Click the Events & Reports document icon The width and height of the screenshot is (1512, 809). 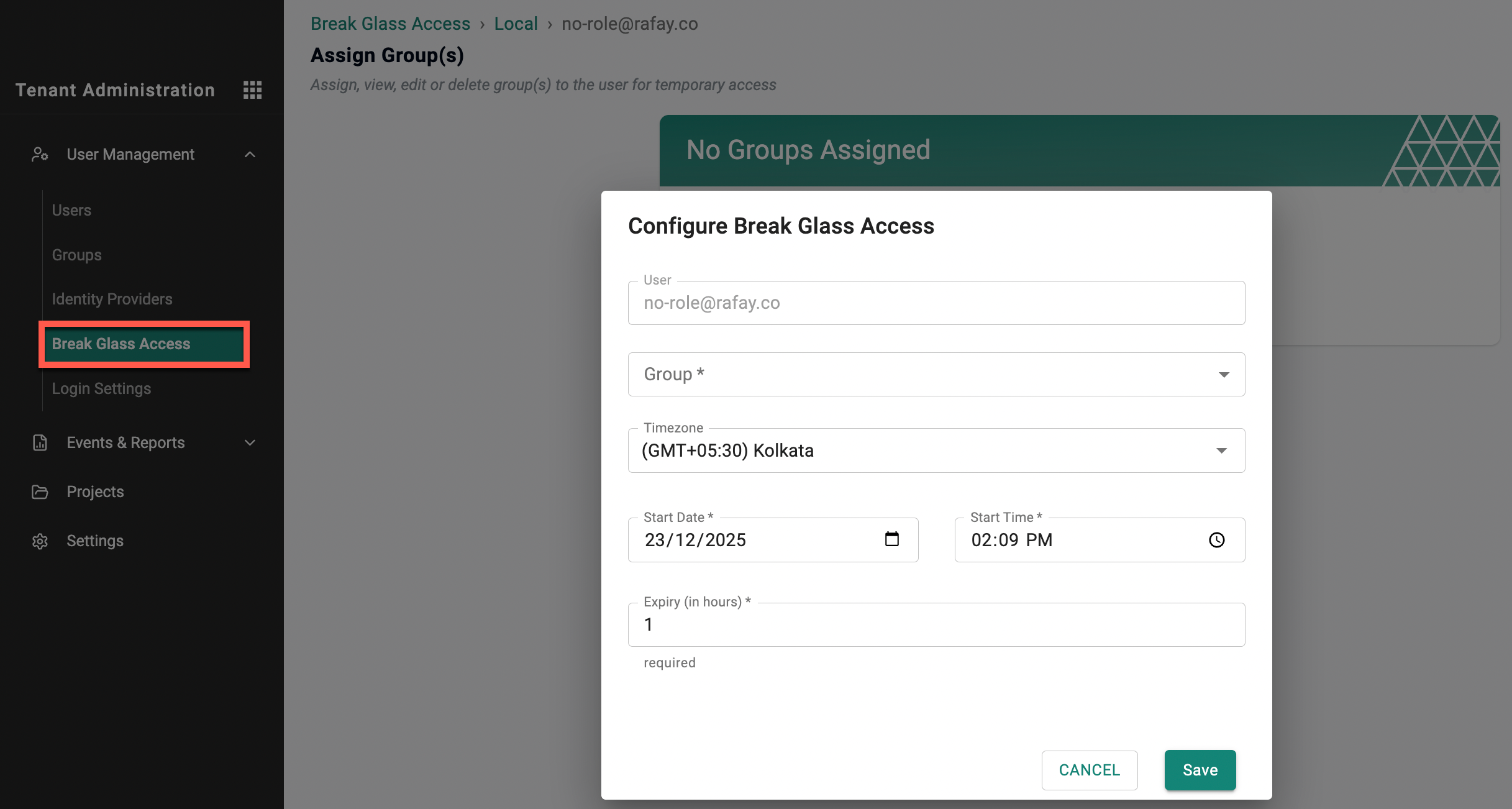pos(40,442)
